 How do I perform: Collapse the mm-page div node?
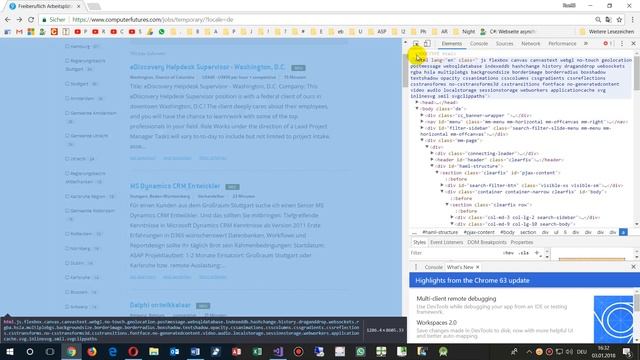(422, 140)
